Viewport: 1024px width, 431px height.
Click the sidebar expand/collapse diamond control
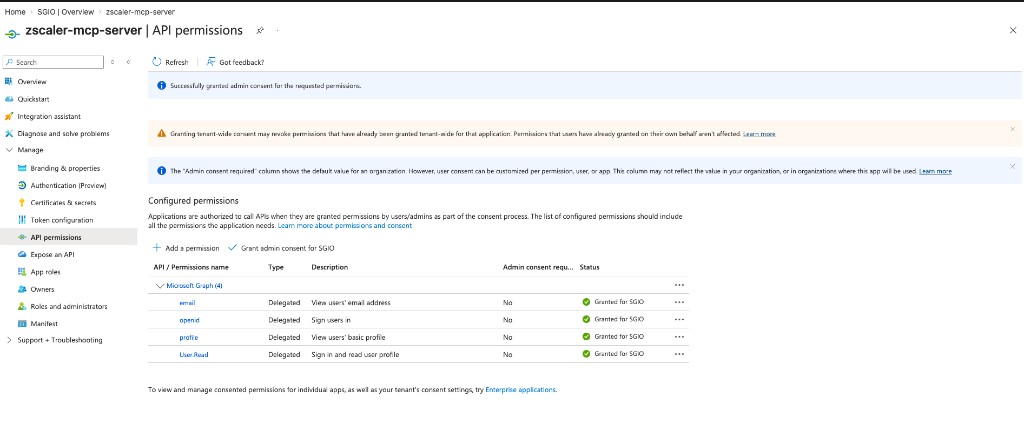tap(112, 62)
